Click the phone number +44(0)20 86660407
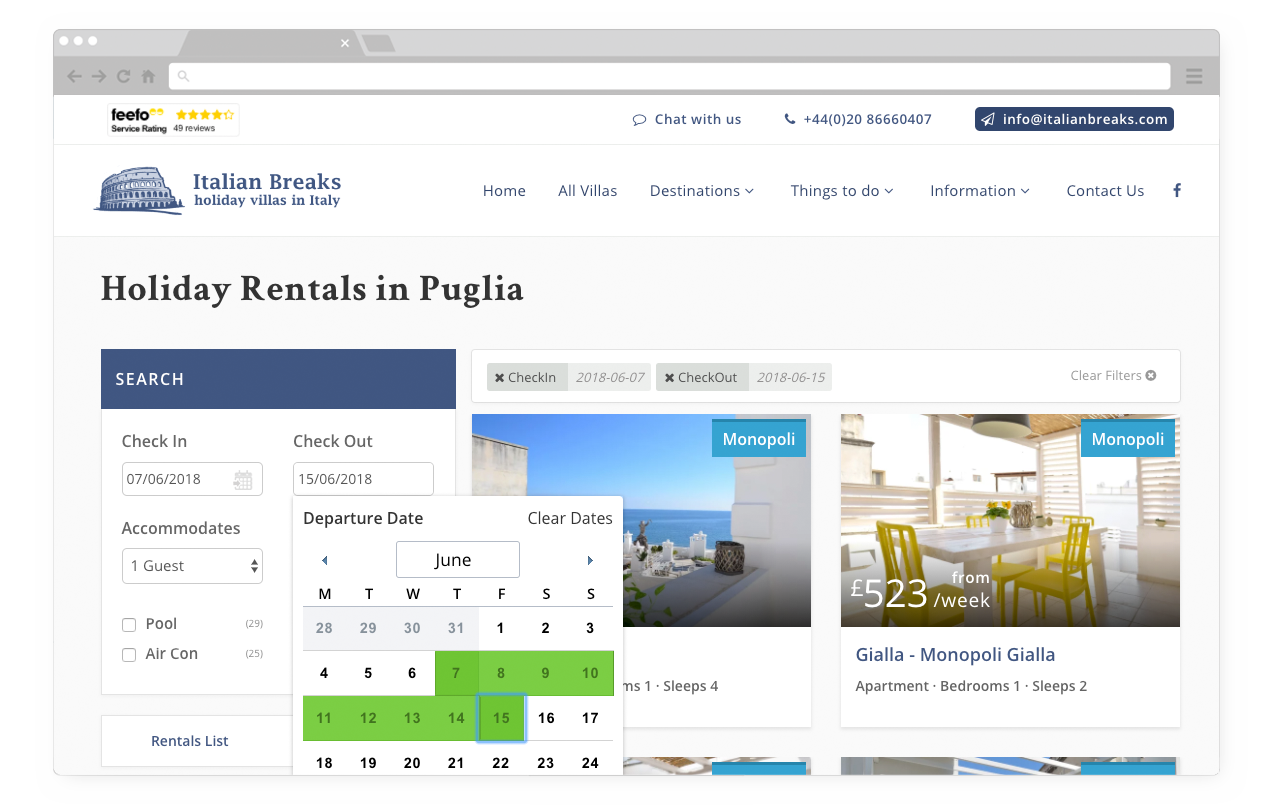This screenshot has height=807, width=1273. 859,119
